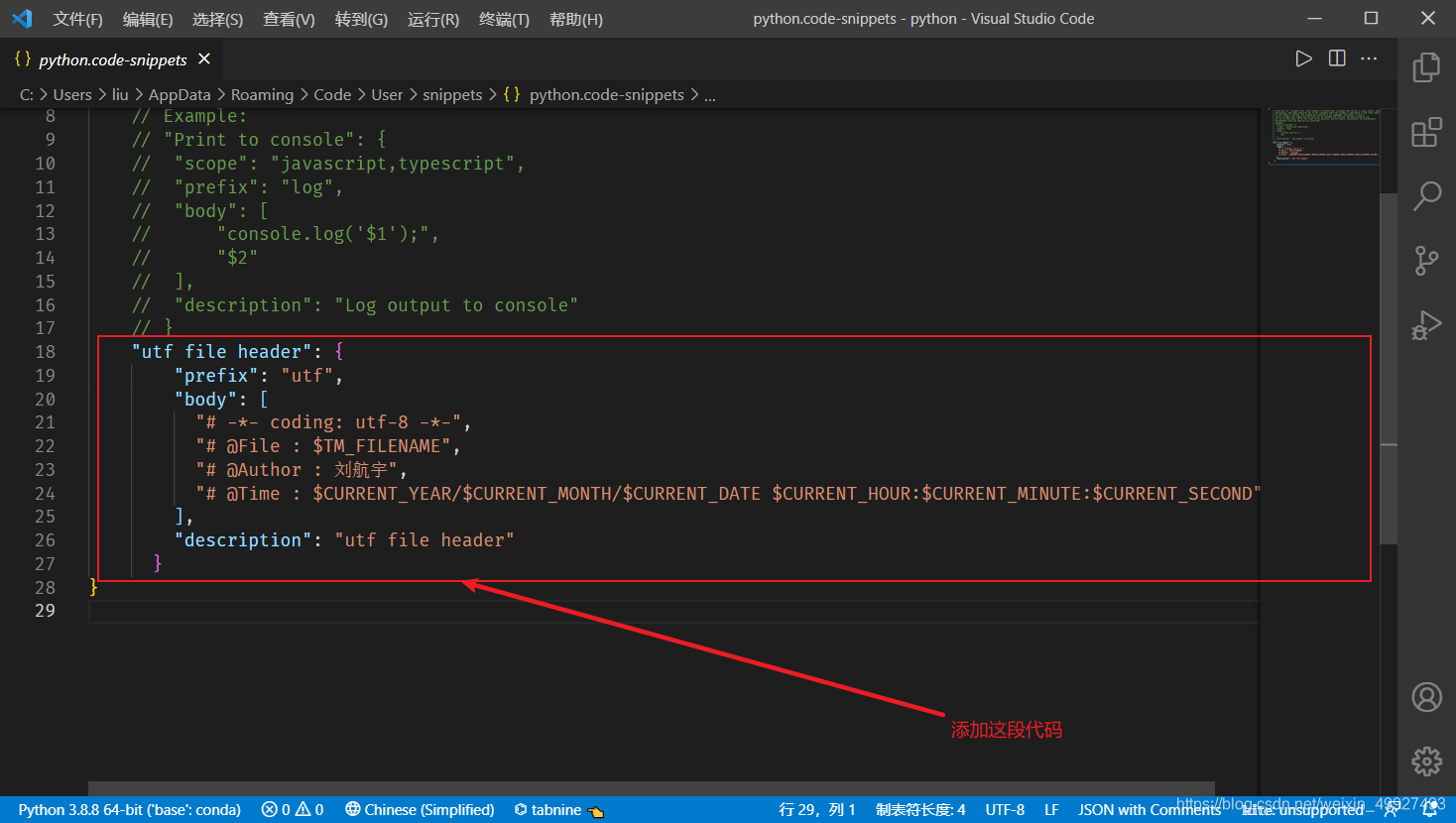Click the "prefix": "utf" line

click(x=259, y=376)
